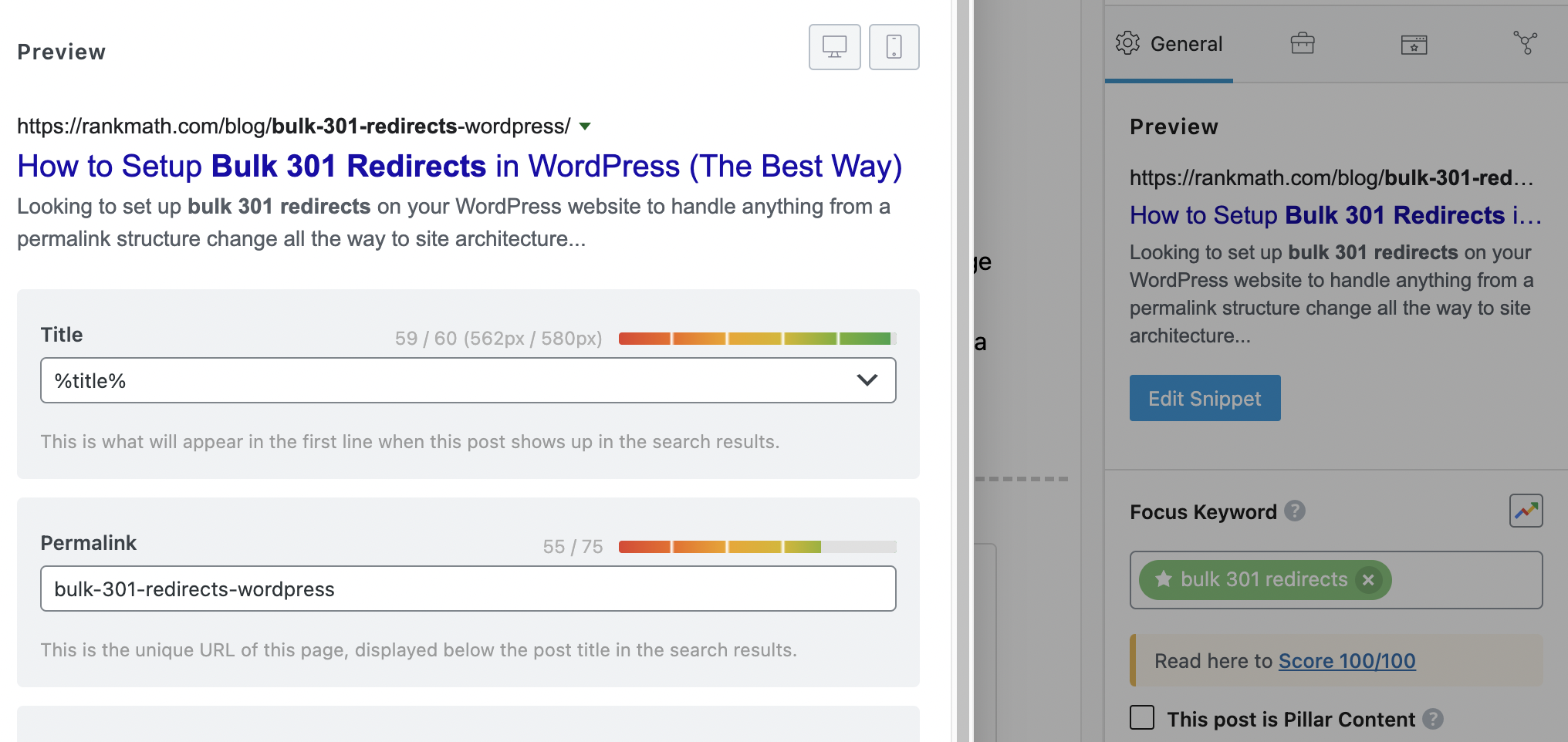Click the Permalink length progress bar
This screenshot has height=742, width=1568.
pyautogui.click(x=757, y=547)
